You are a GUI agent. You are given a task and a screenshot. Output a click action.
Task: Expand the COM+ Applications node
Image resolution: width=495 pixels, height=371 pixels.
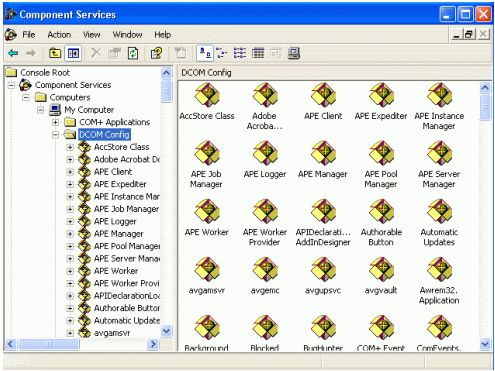pyautogui.click(x=55, y=122)
